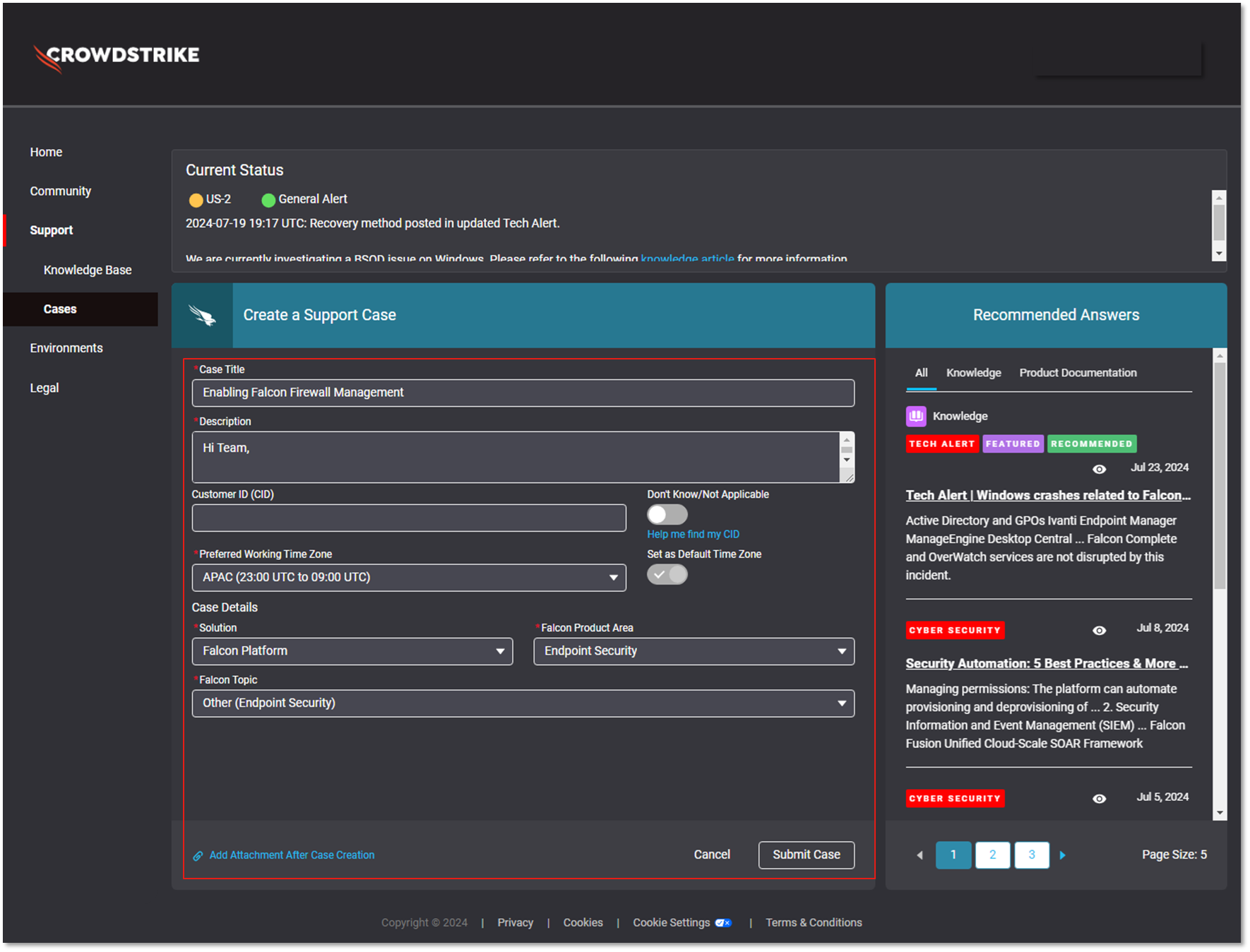Click the Cancel button
Screen dimensions: 1250x952
[x=712, y=855]
